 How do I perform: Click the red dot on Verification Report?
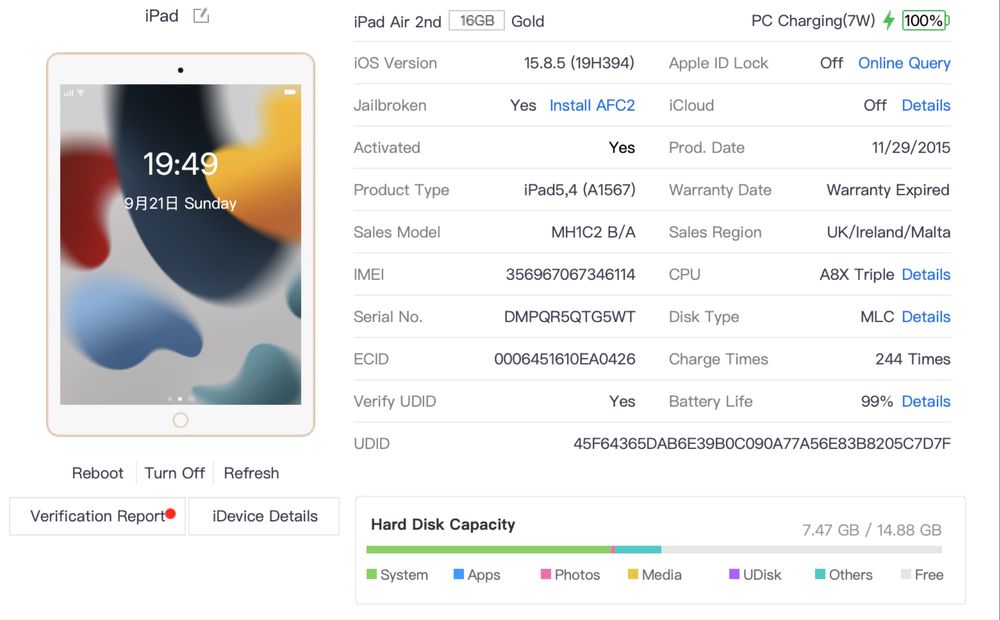click(170, 513)
